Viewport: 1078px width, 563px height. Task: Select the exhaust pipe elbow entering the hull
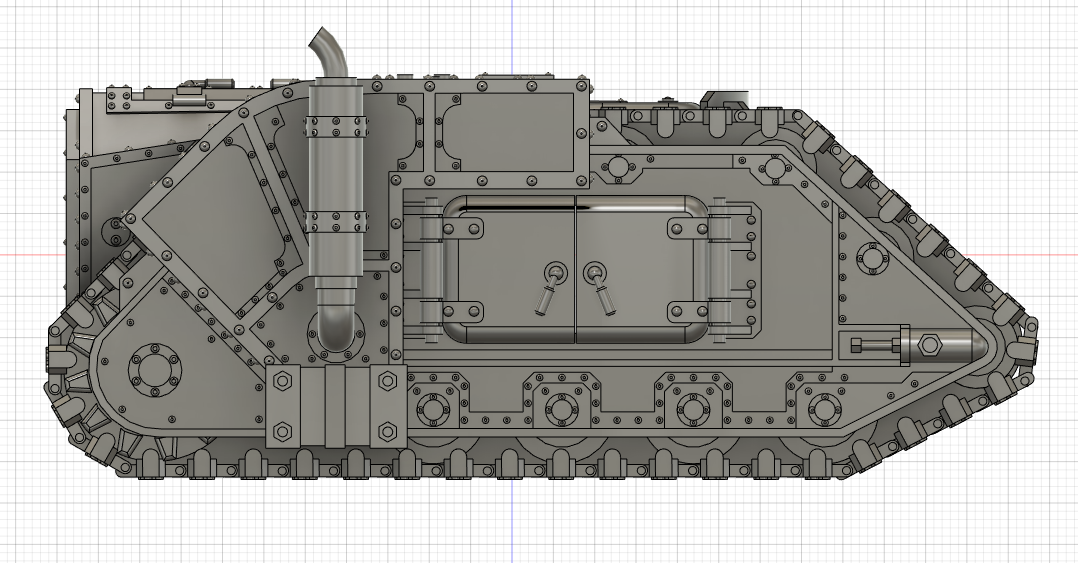click(x=336, y=327)
